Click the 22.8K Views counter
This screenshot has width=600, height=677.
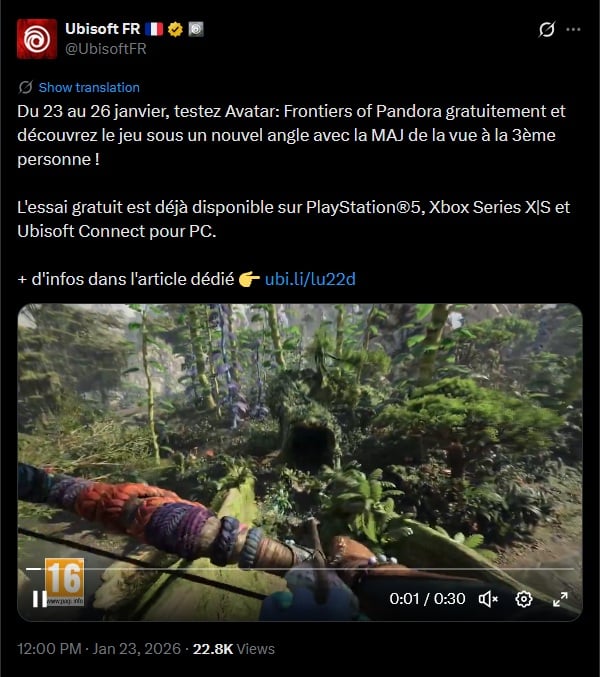click(x=234, y=649)
